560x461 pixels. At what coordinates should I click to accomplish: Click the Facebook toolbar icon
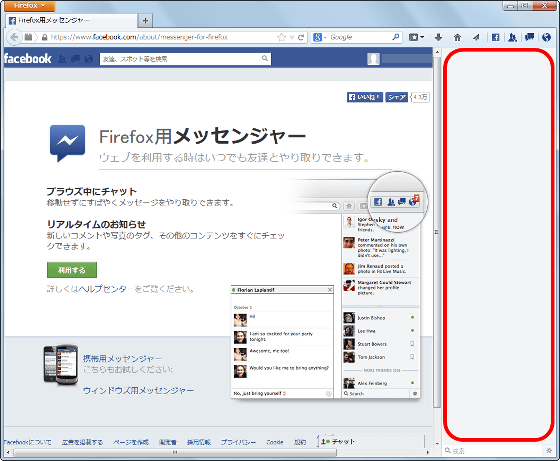[x=495, y=37]
